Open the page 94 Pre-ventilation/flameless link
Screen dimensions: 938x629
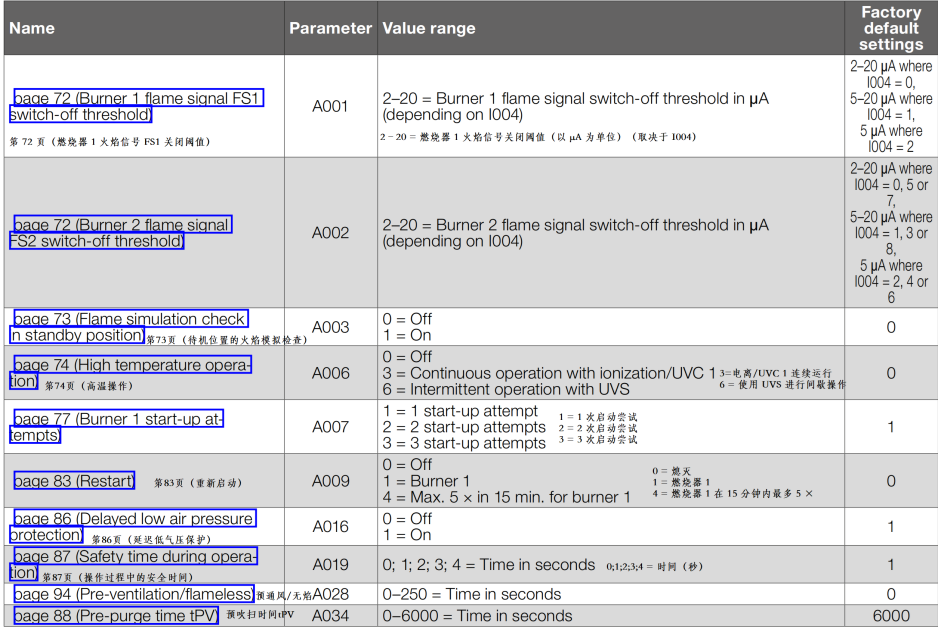point(133,594)
